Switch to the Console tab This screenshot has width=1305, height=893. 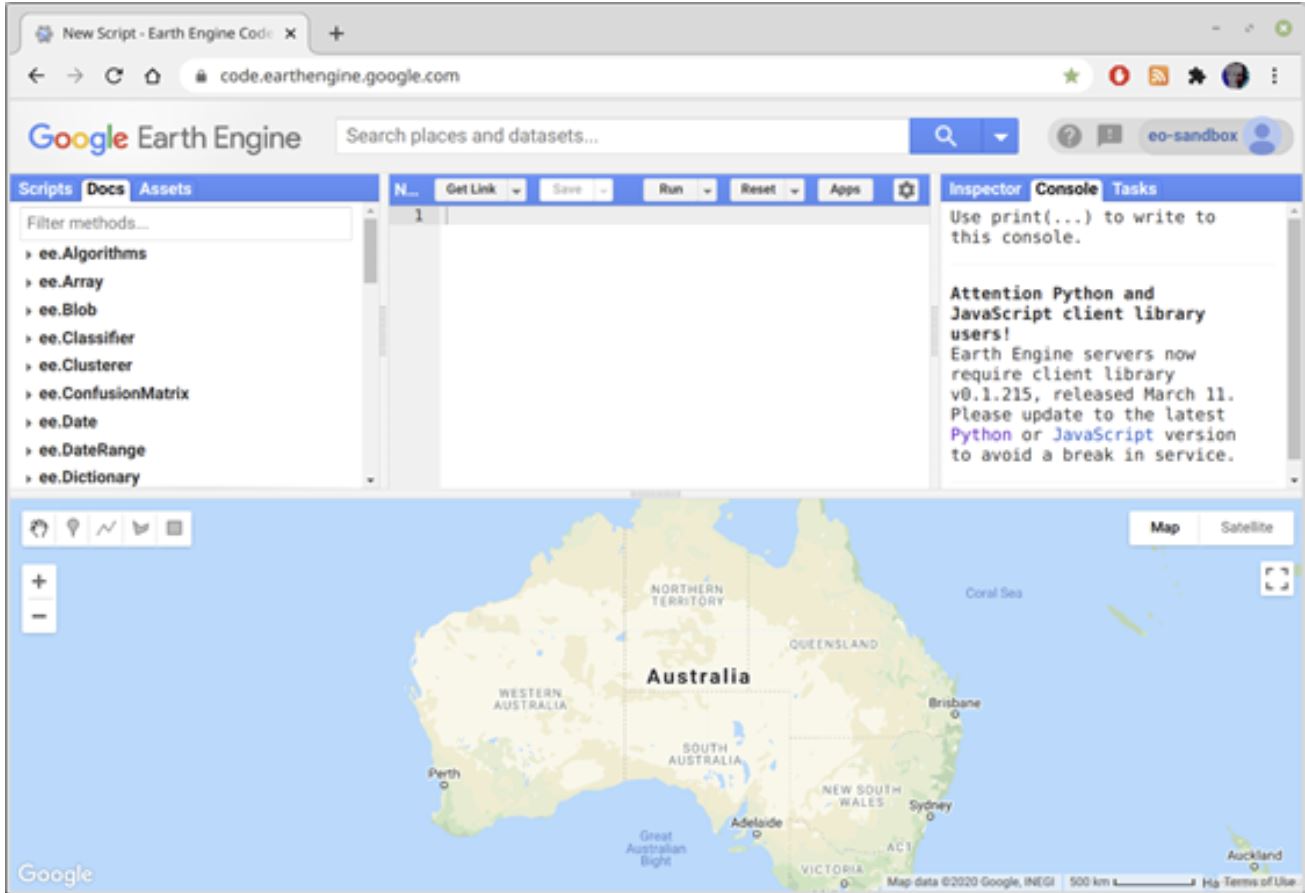tap(1067, 188)
